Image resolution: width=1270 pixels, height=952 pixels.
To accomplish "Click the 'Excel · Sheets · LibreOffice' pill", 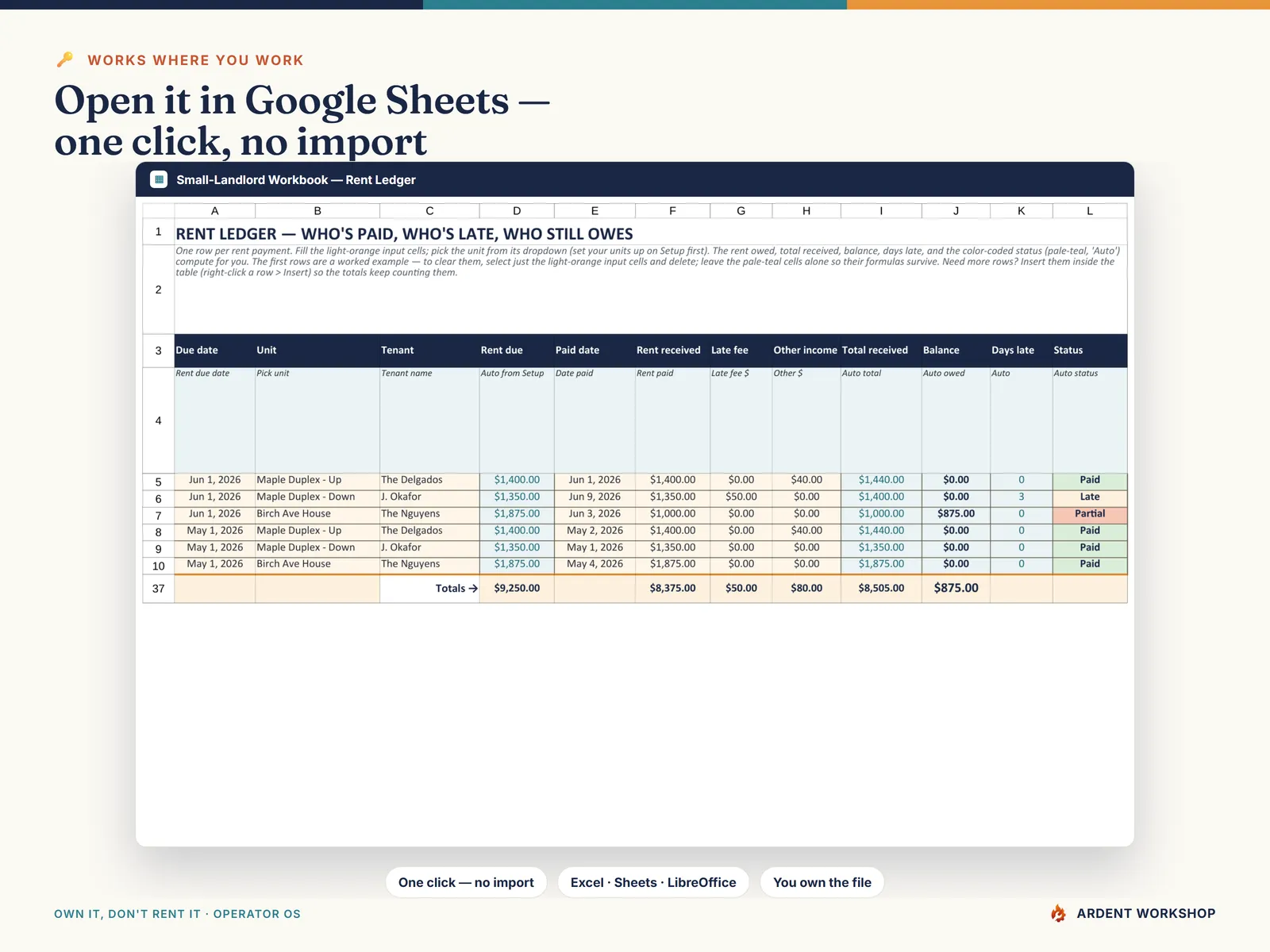I will tap(653, 882).
